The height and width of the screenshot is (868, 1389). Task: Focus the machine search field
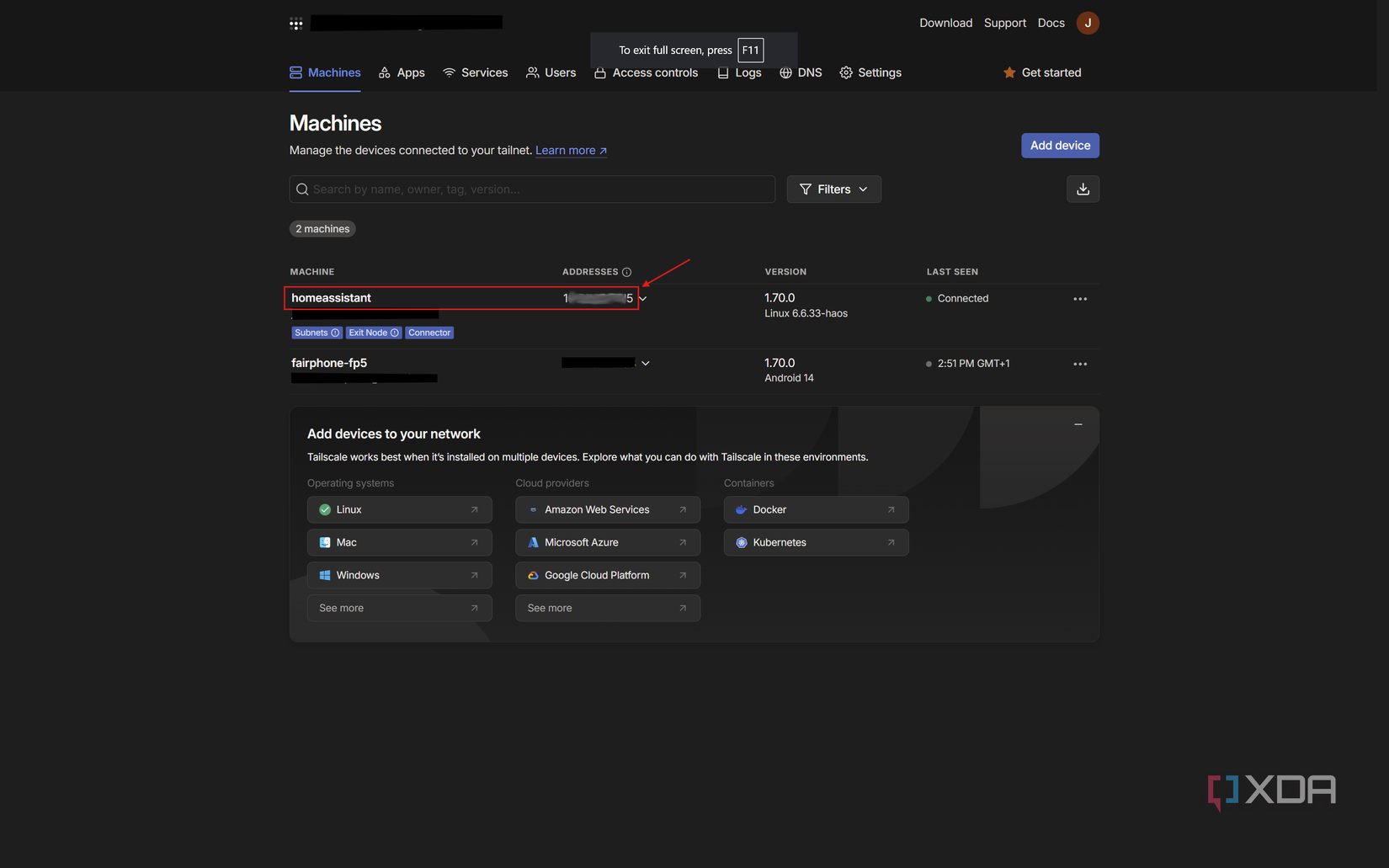pos(532,189)
